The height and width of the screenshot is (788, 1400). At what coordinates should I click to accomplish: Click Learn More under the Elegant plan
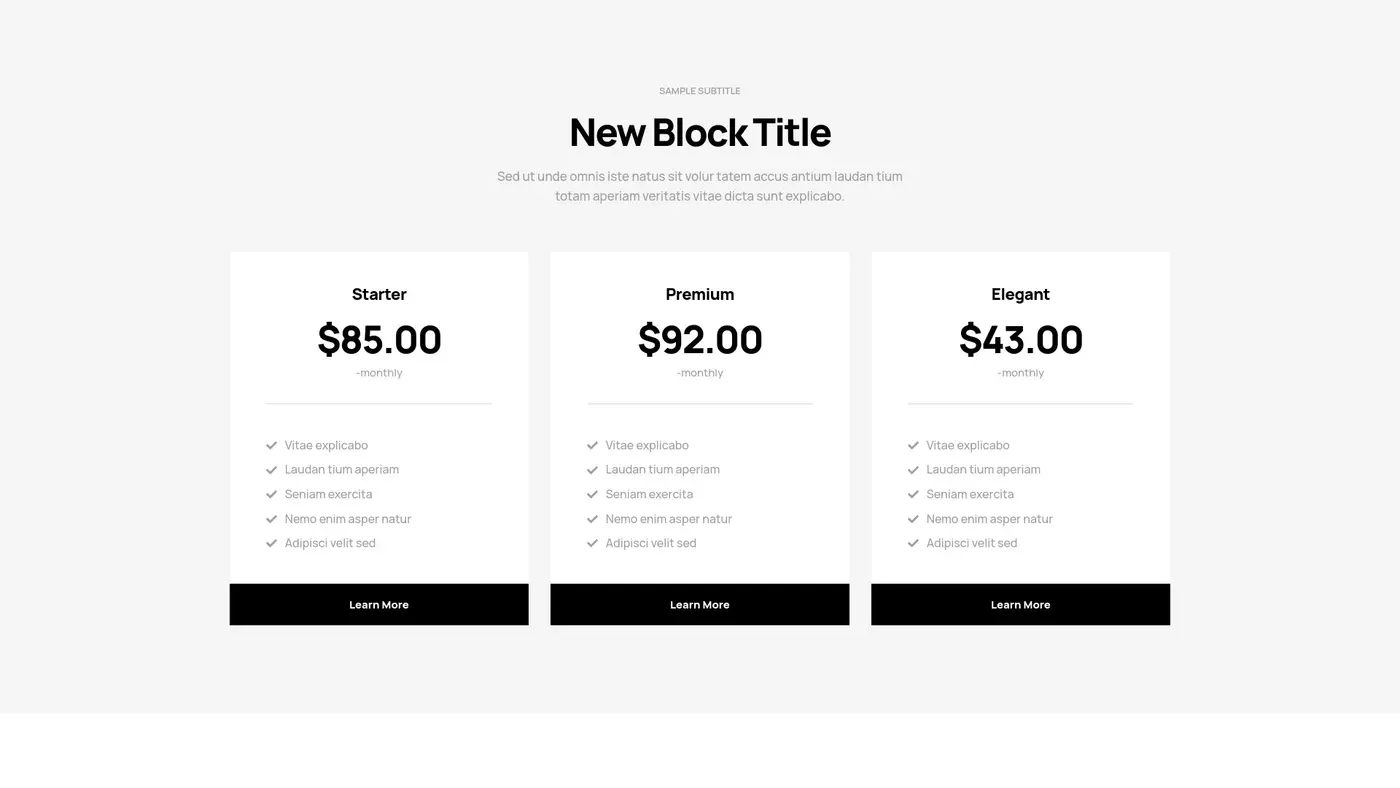pos(1020,604)
